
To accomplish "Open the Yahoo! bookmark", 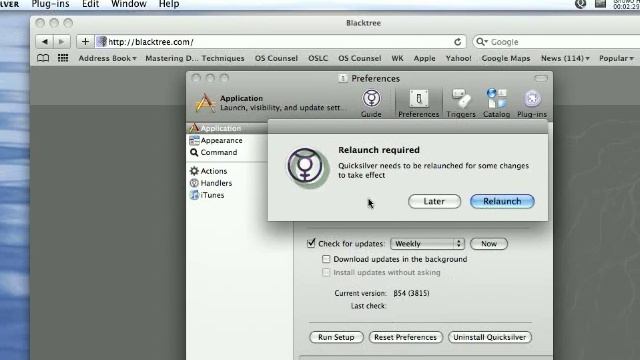I will pyautogui.click(x=458, y=58).
